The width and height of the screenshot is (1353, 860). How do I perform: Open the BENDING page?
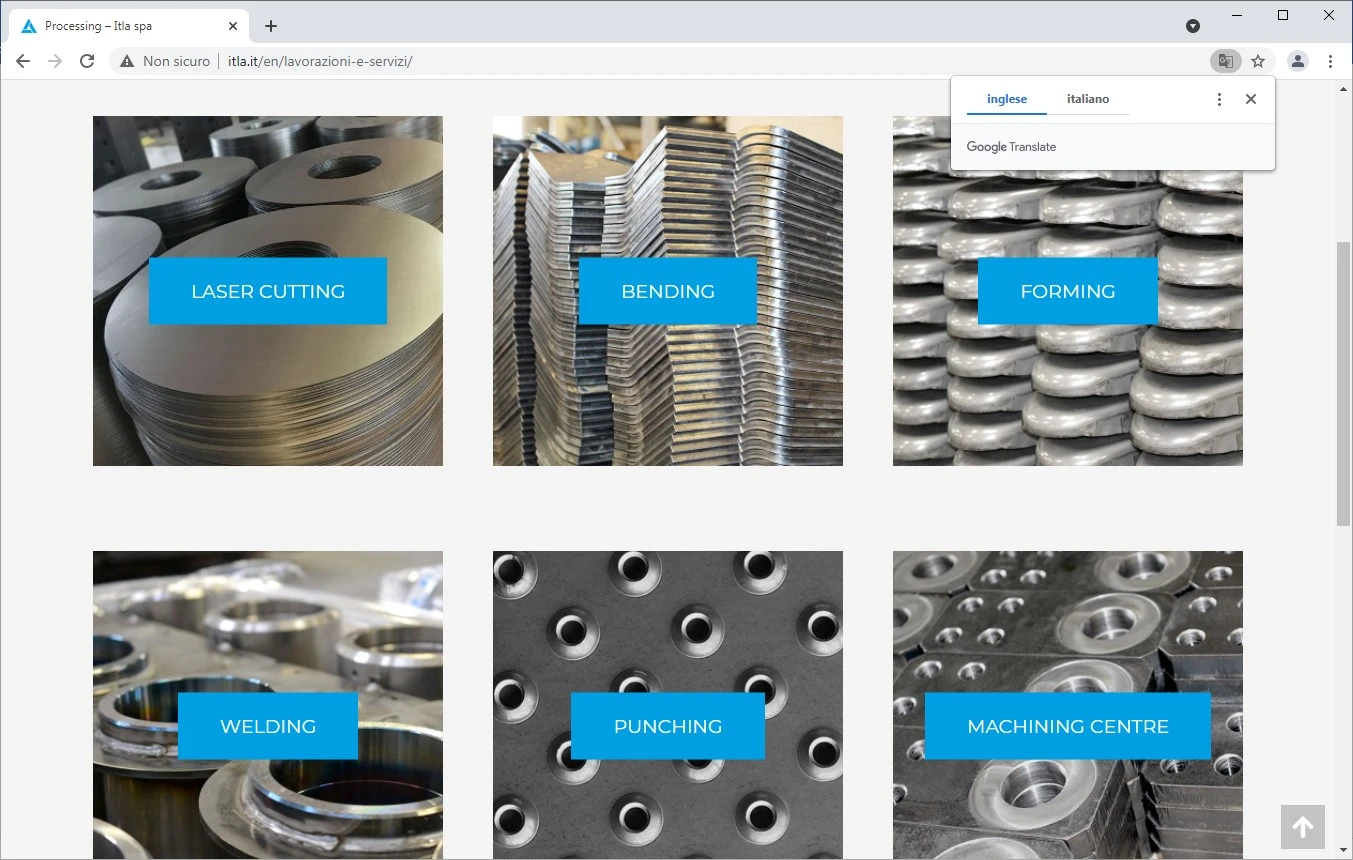[668, 291]
